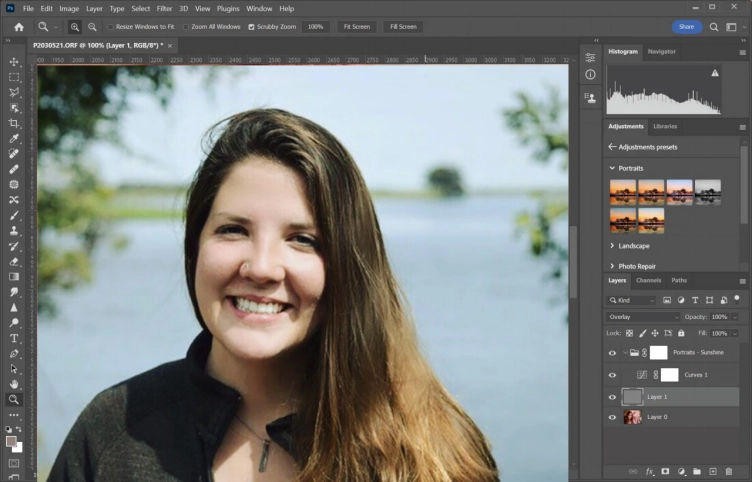Click the zoom in magnifier icon
Viewport: 753px width, 482px height.
75,27
